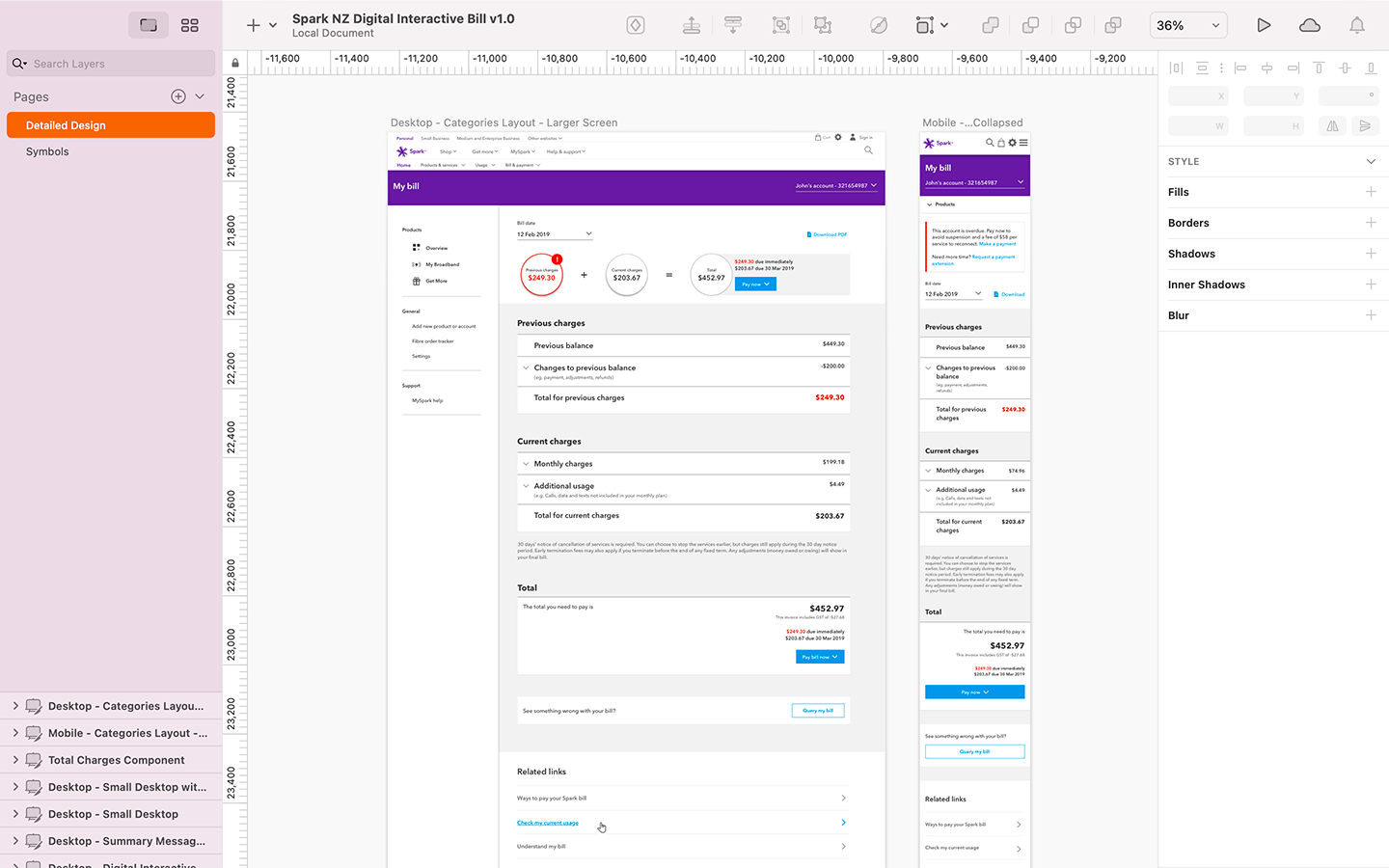Viewport: 1389px width, 868px height.
Task: Click the Width field
Action: [x=1198, y=125]
